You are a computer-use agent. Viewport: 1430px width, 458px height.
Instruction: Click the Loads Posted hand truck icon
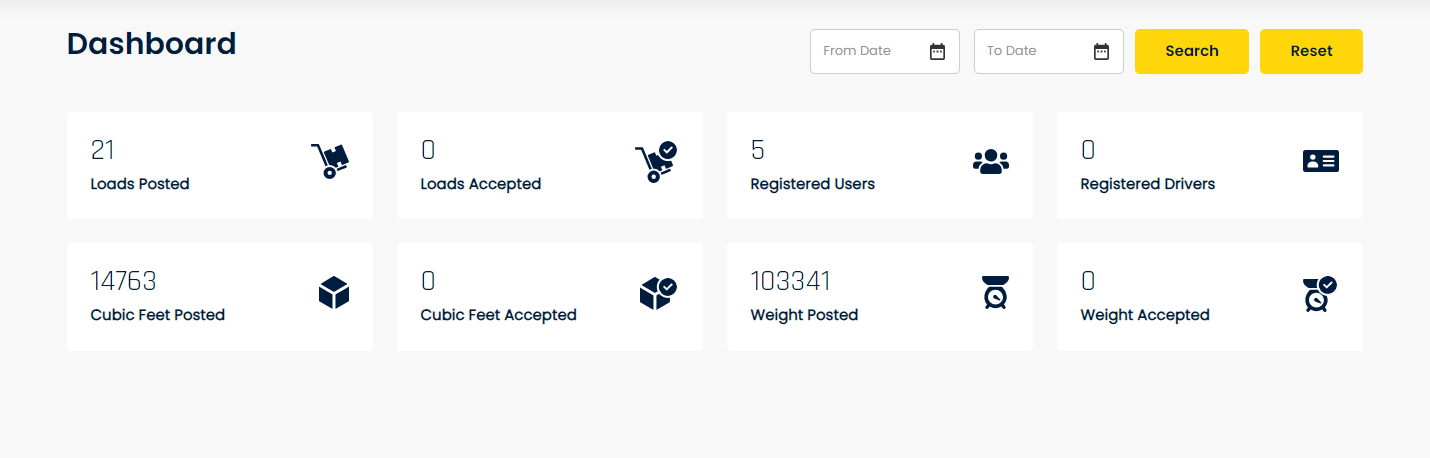click(x=330, y=161)
